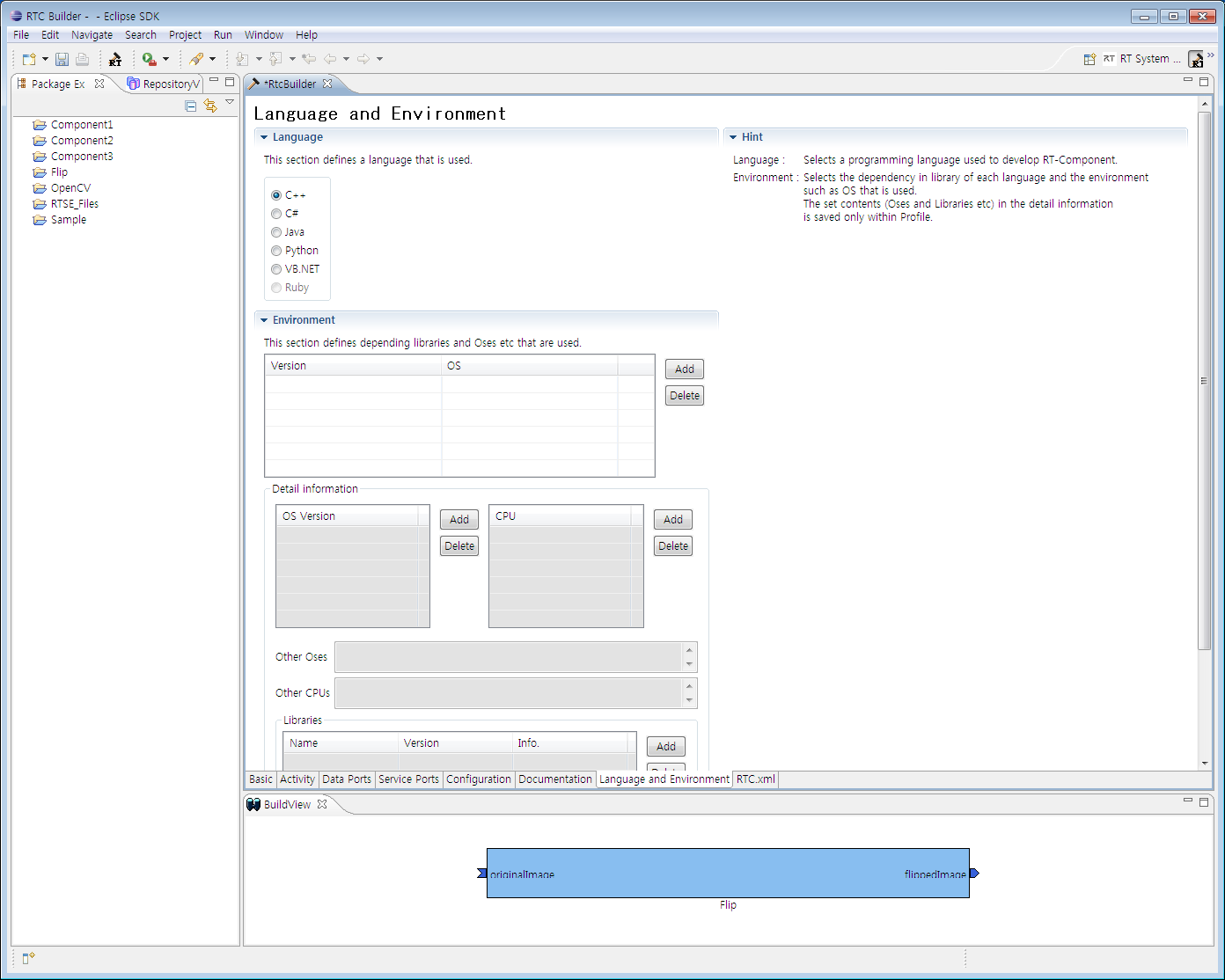
Task: Select the Python language radio button
Action: (276, 251)
